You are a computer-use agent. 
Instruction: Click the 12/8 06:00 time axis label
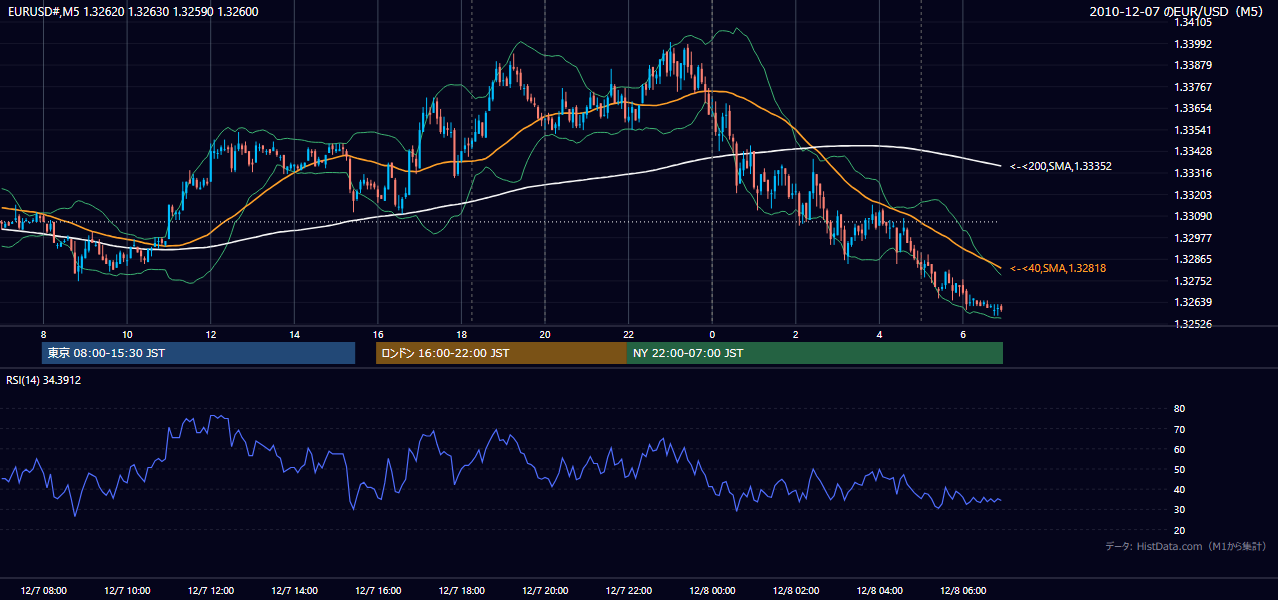point(962,591)
